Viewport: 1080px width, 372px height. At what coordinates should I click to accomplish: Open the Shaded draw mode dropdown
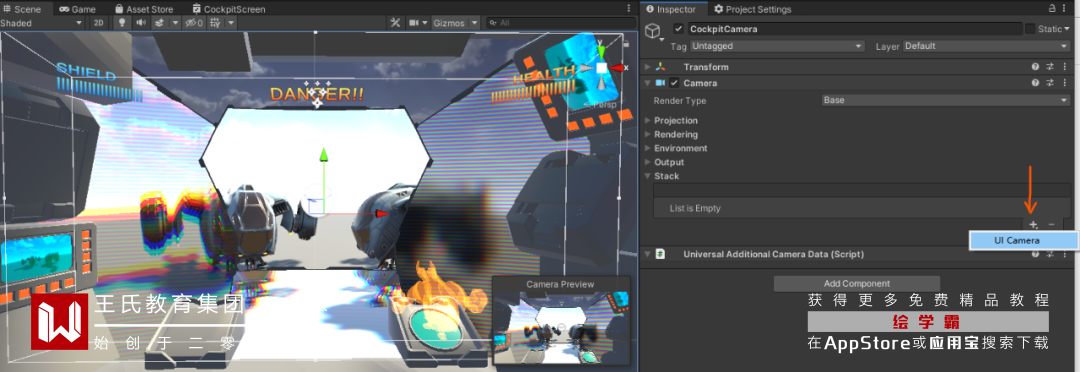pyautogui.click(x=42, y=23)
